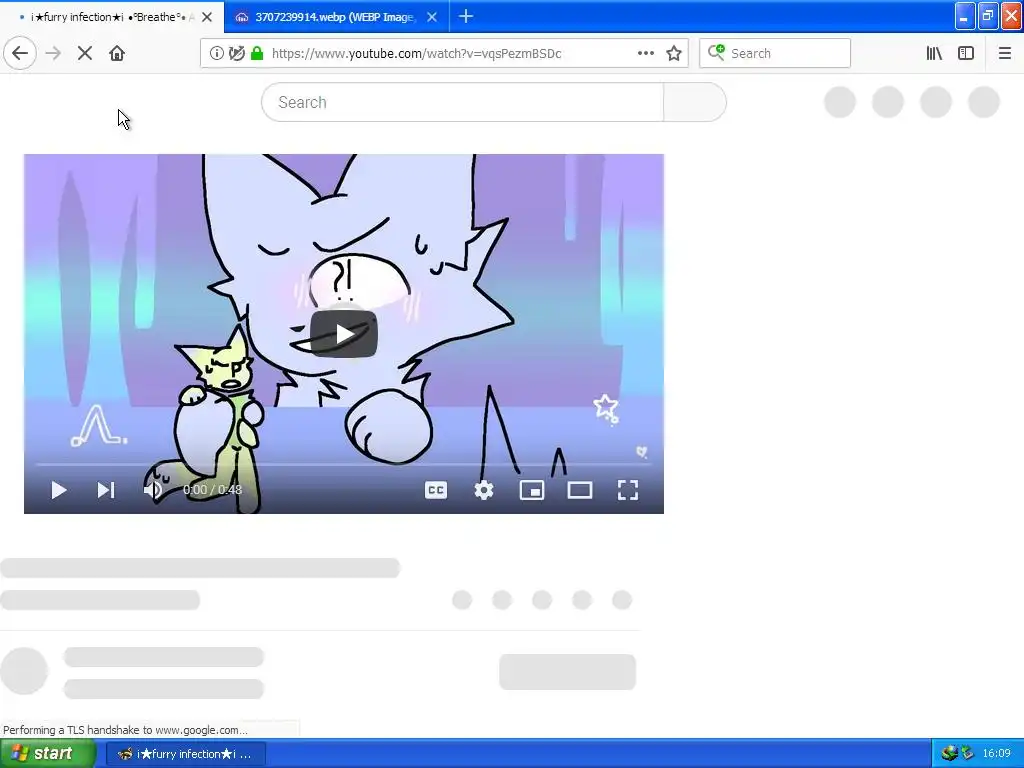
Task: Click the furry infection taskbar window button
Action: (185, 754)
